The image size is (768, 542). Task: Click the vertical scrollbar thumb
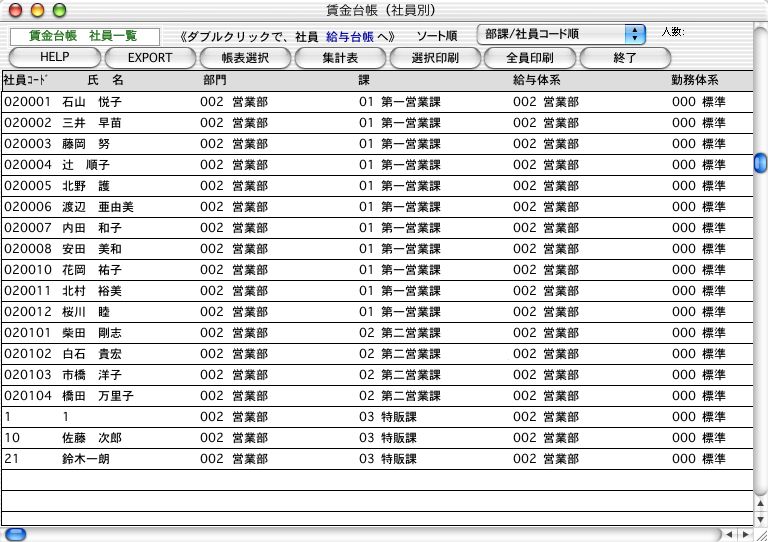(760, 162)
